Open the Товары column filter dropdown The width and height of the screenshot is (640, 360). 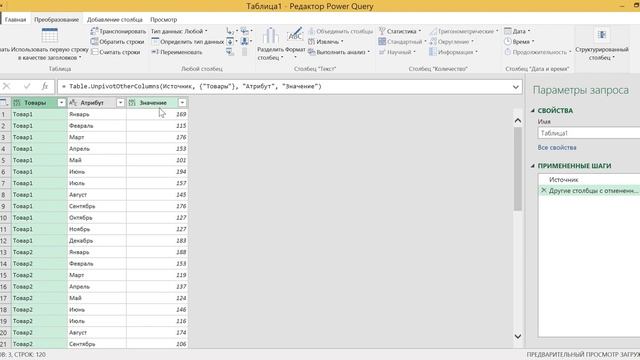pyautogui.click(x=61, y=103)
